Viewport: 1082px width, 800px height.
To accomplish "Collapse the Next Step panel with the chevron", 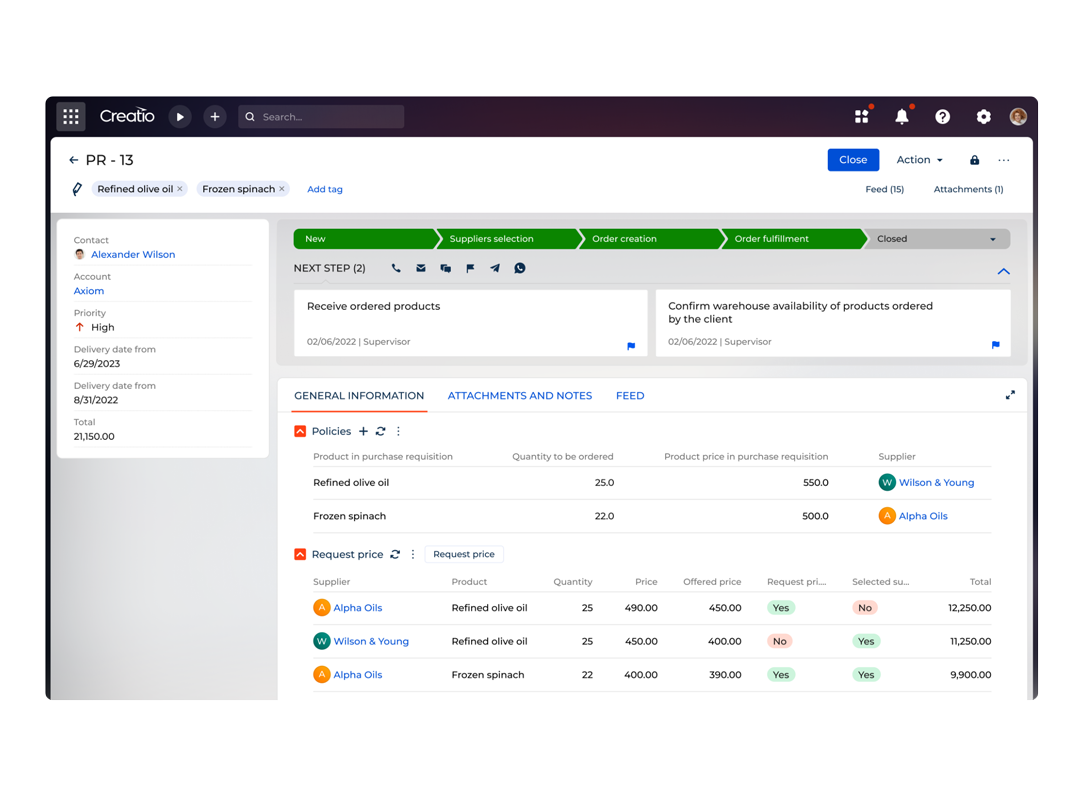I will pyautogui.click(x=1004, y=271).
